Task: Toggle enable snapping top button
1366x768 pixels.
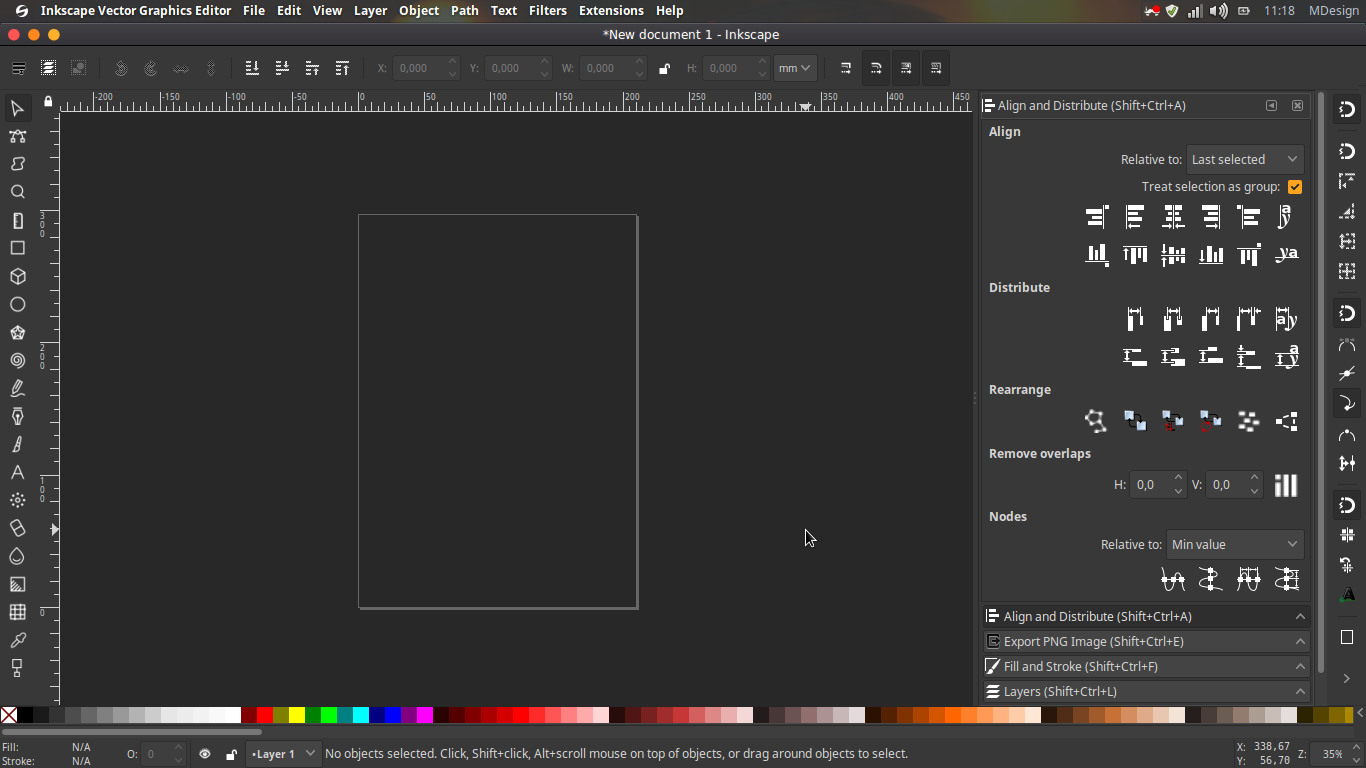Action: 1347,109
